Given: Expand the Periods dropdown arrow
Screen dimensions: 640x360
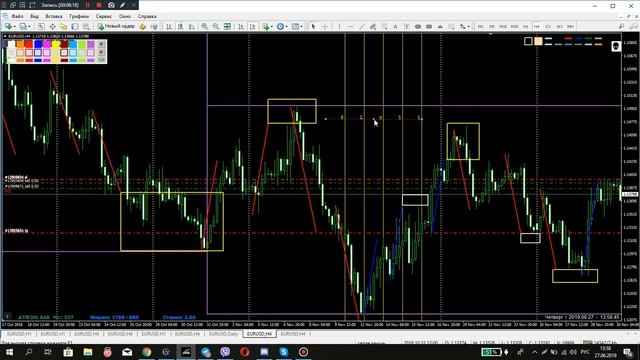Looking at the screenshot, I should [x=287, y=26].
